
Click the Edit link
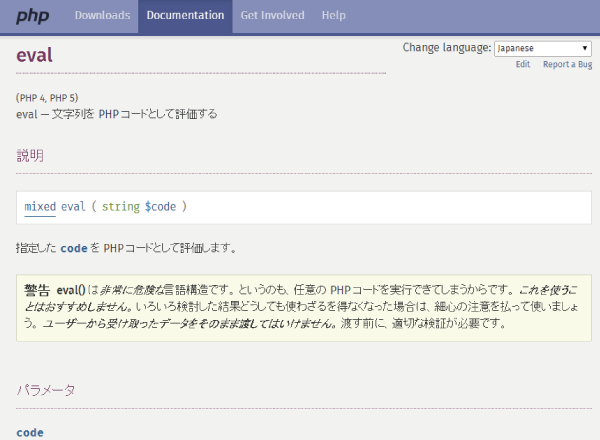tap(523, 64)
